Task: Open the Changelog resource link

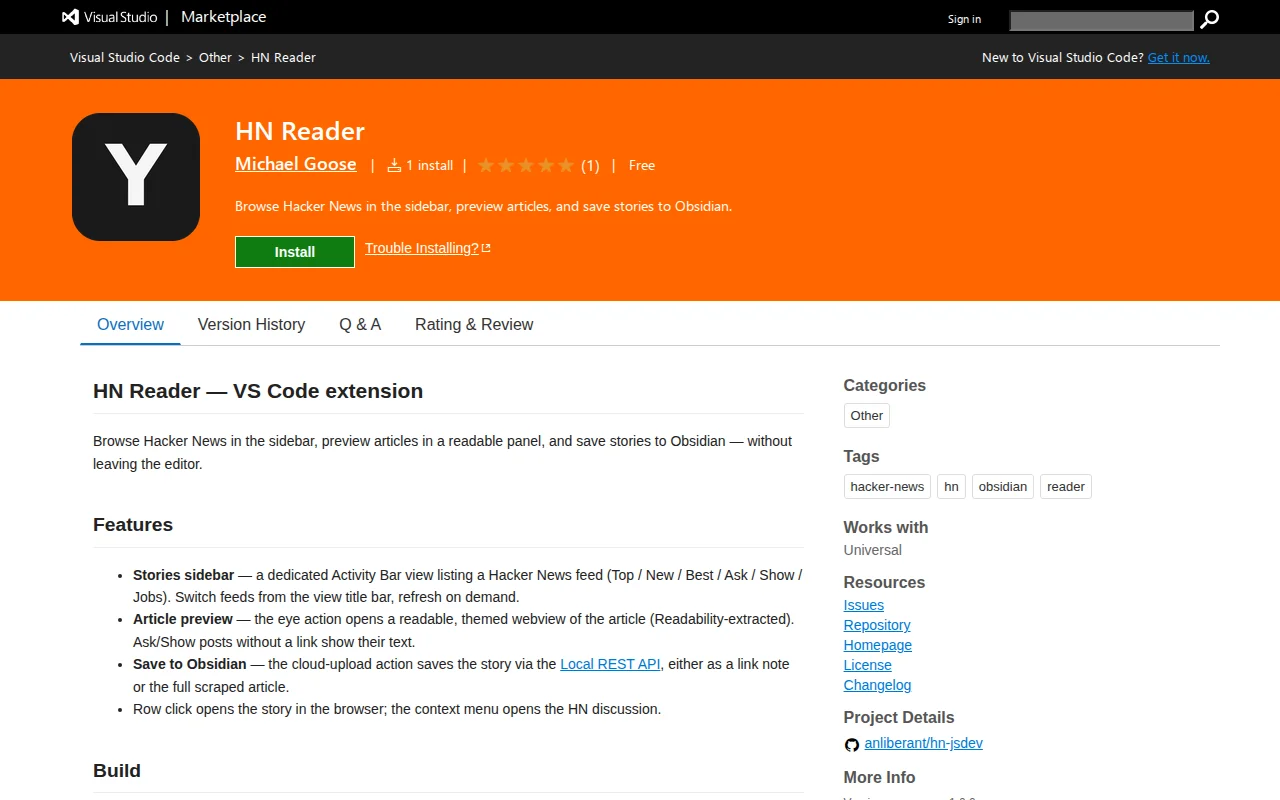Action: coord(878,685)
